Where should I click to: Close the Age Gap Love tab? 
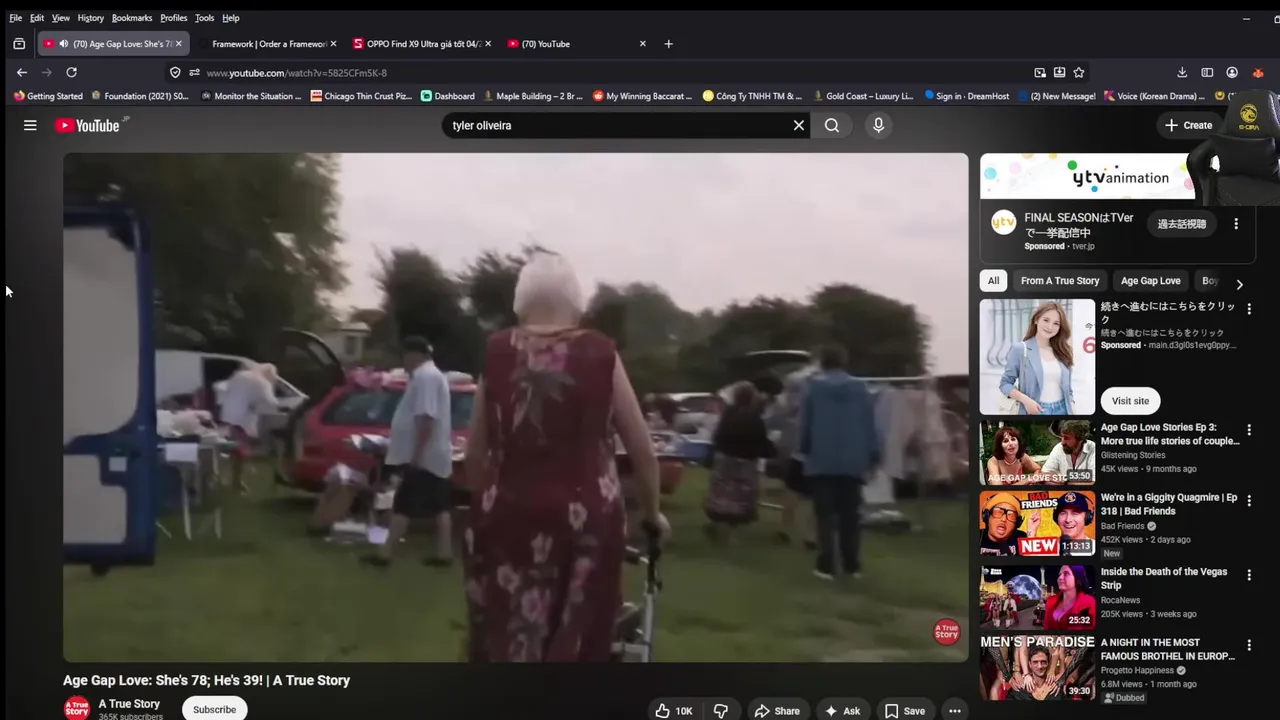click(x=179, y=44)
